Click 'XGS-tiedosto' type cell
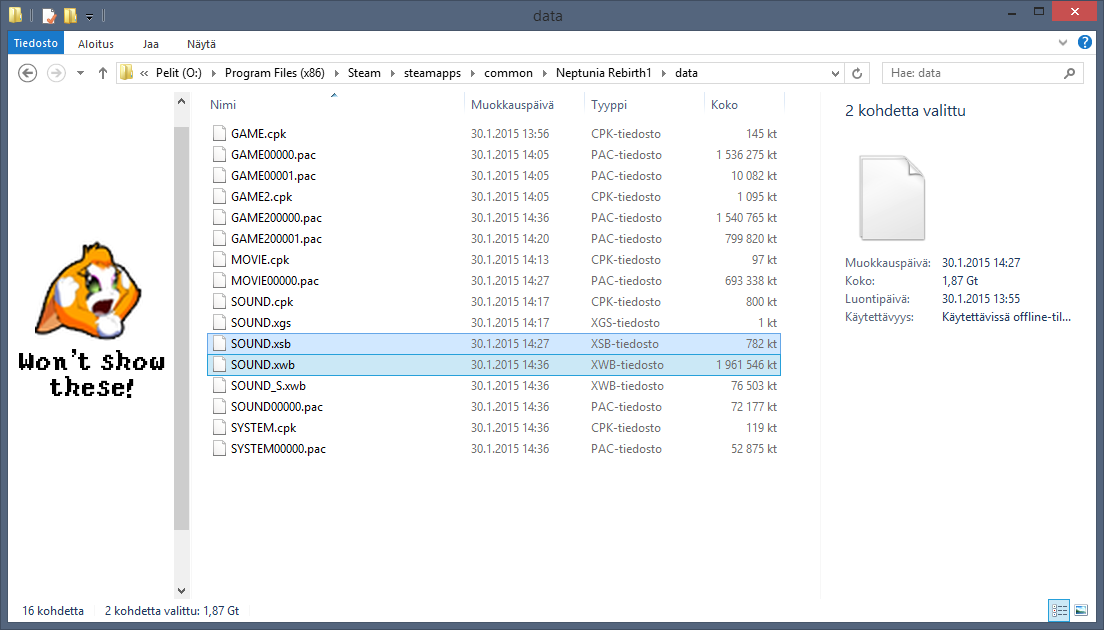 625,322
